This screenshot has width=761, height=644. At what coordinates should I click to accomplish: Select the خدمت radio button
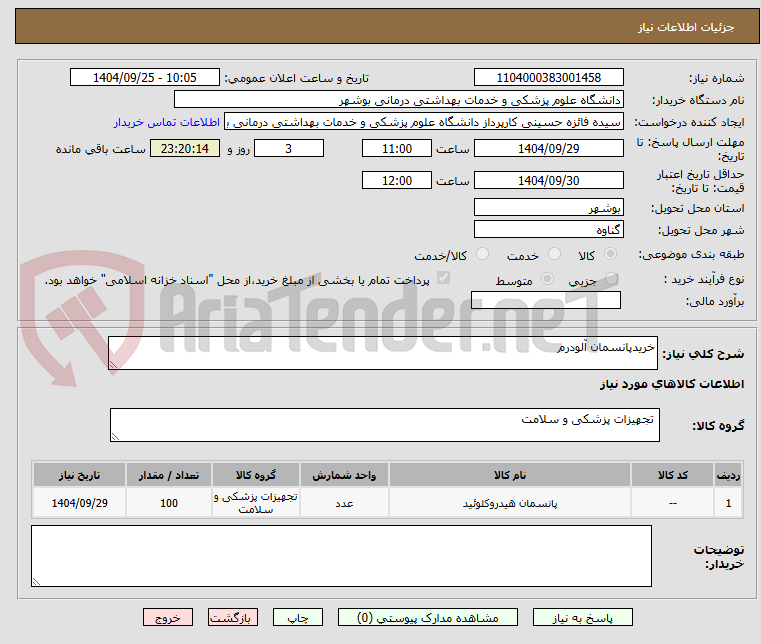tap(554, 254)
